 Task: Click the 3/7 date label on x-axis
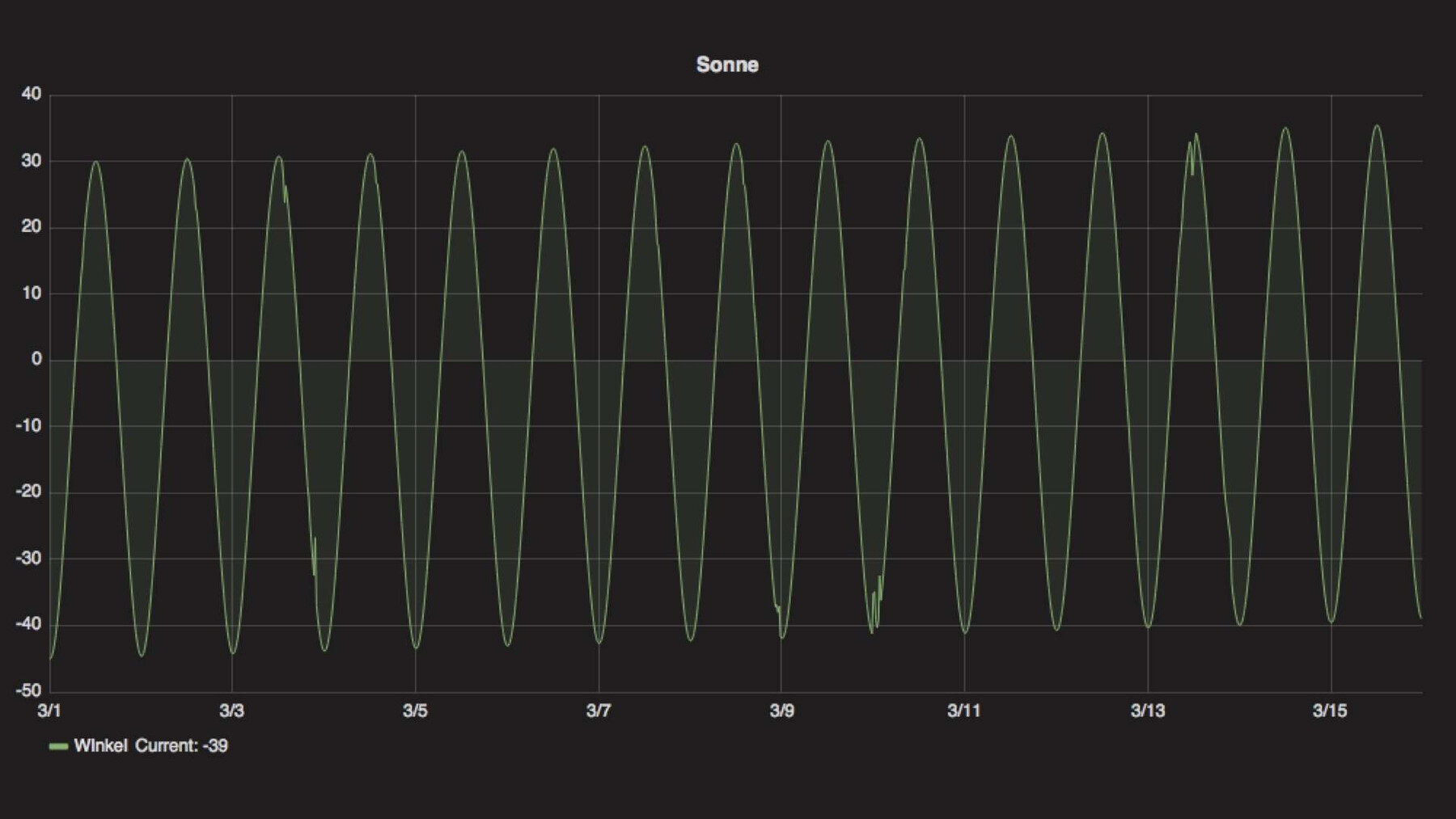point(599,711)
